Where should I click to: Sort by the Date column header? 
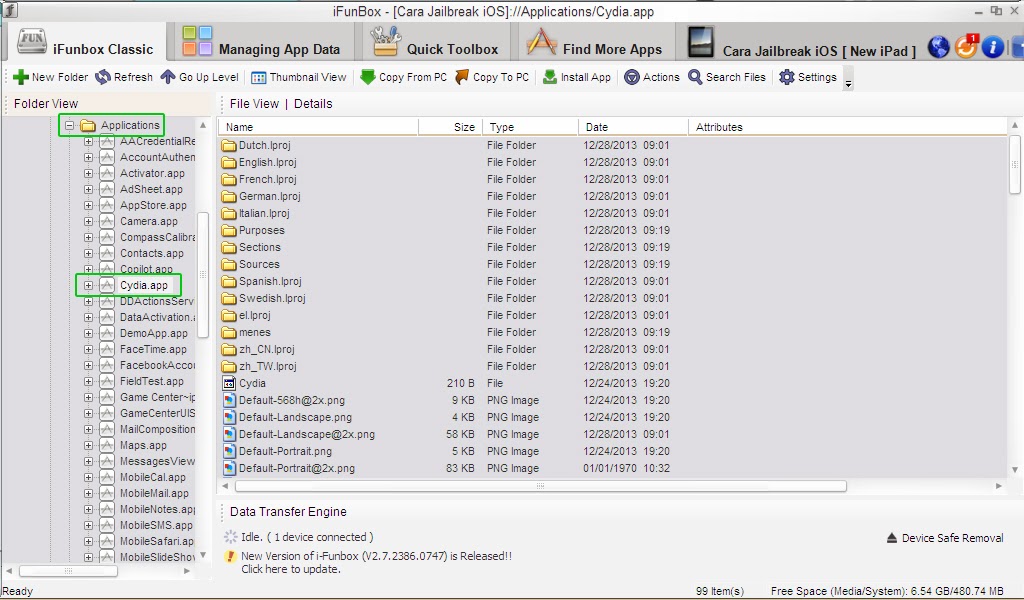click(633, 127)
